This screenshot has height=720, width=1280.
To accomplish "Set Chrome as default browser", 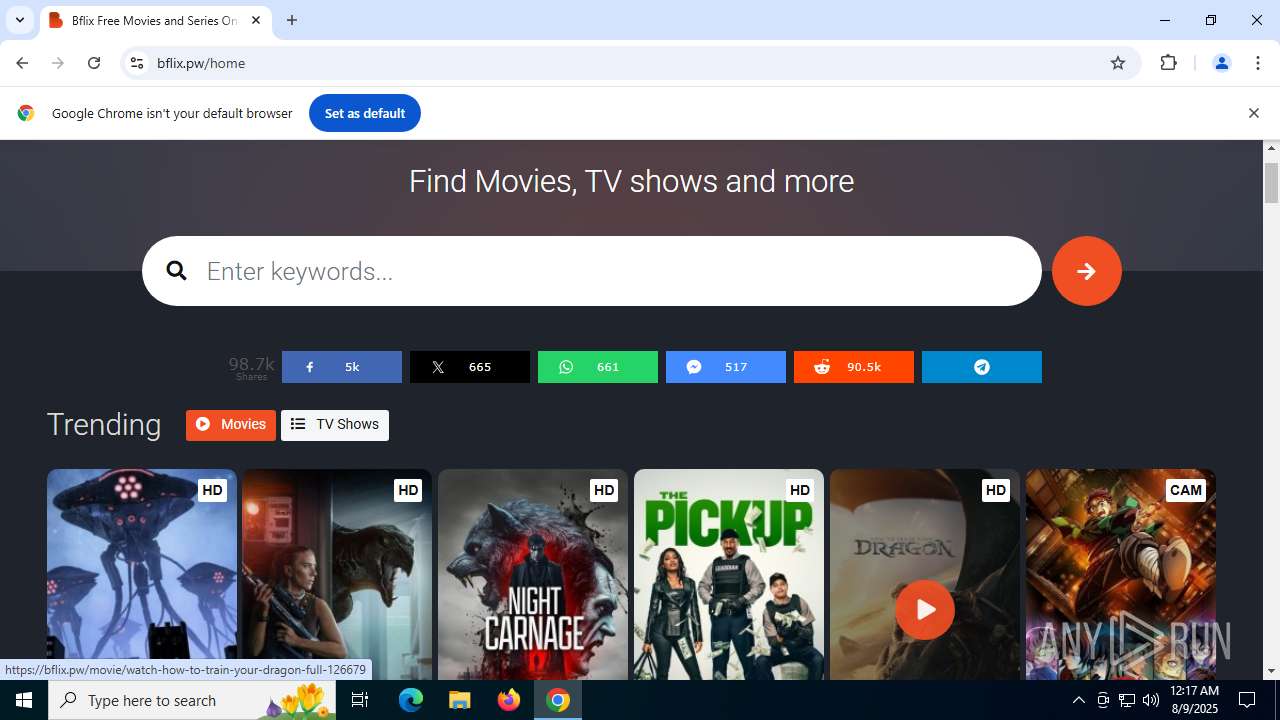I will pyautogui.click(x=365, y=113).
